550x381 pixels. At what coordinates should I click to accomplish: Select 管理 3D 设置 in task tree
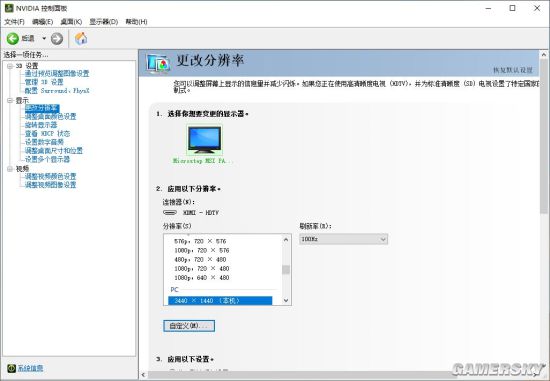[44, 82]
